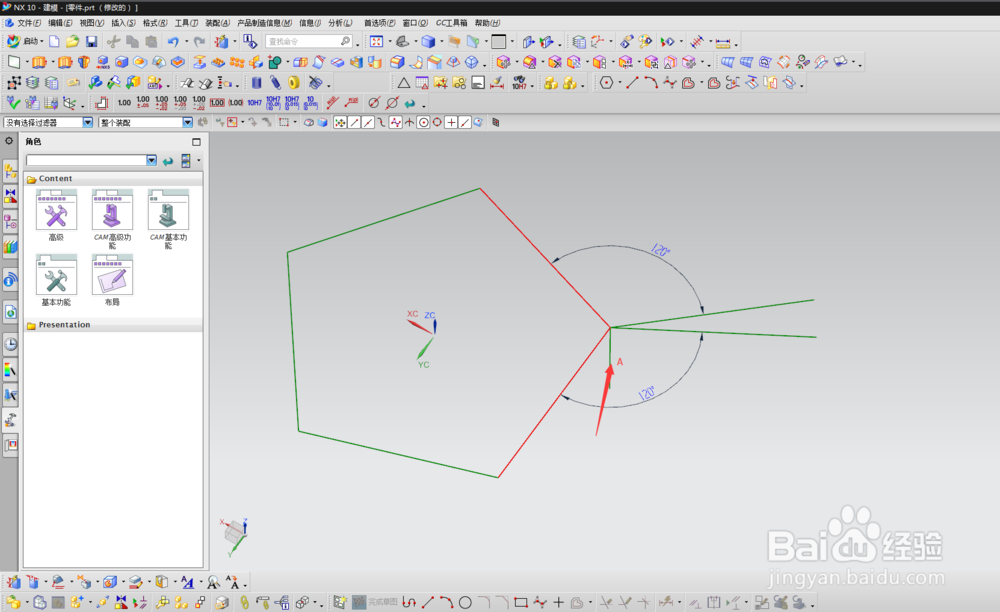
Task: Open the 格式(R) menu
Action: tap(155, 23)
